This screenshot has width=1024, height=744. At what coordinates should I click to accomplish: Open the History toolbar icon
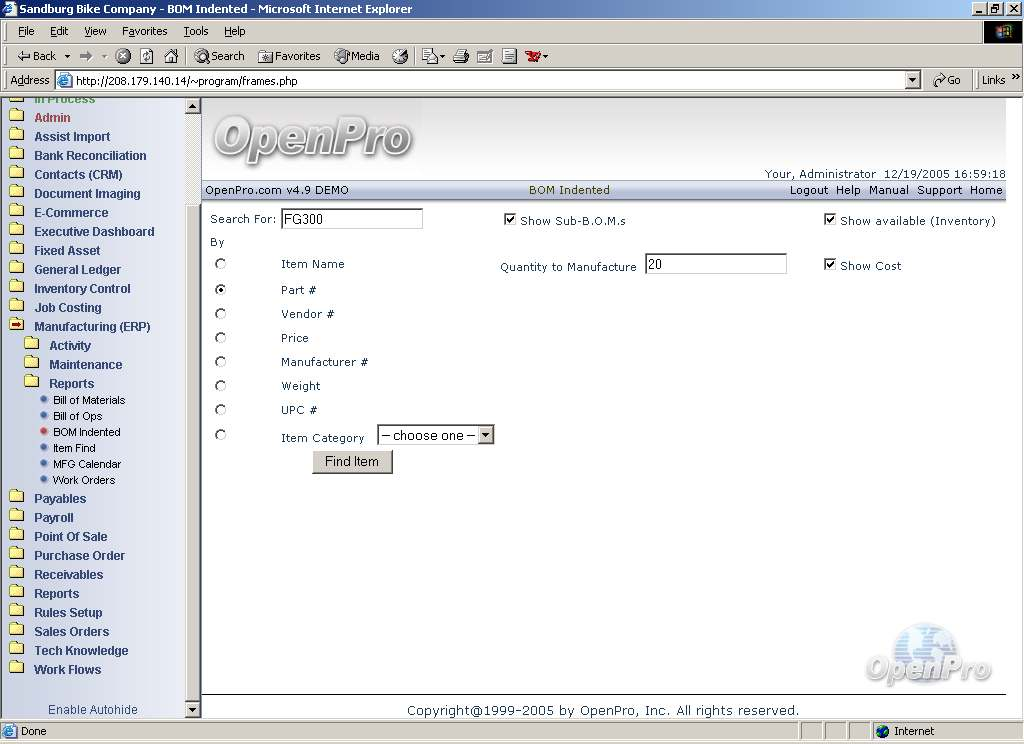coord(400,56)
